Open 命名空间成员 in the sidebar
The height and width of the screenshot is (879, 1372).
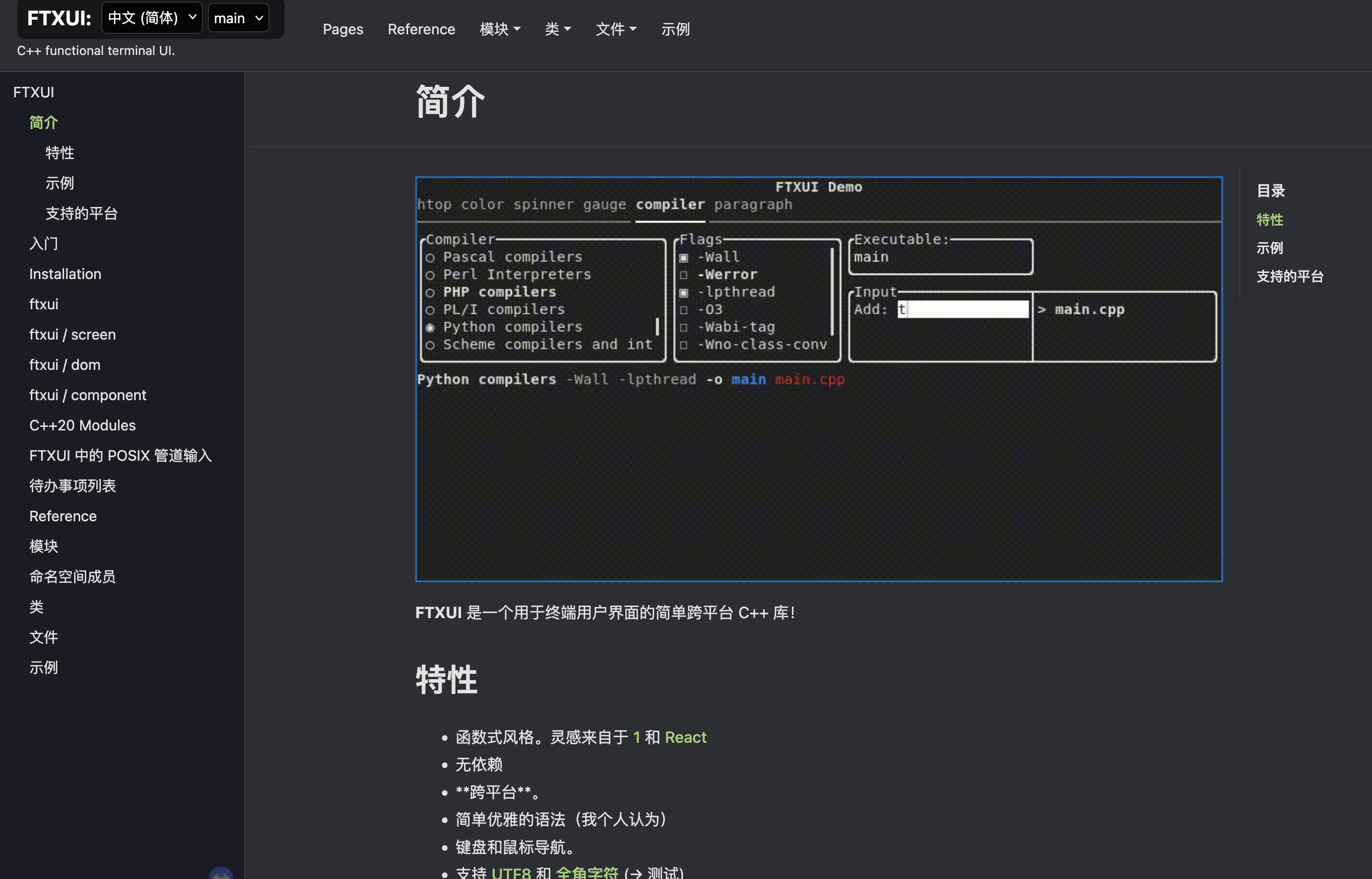[73, 576]
